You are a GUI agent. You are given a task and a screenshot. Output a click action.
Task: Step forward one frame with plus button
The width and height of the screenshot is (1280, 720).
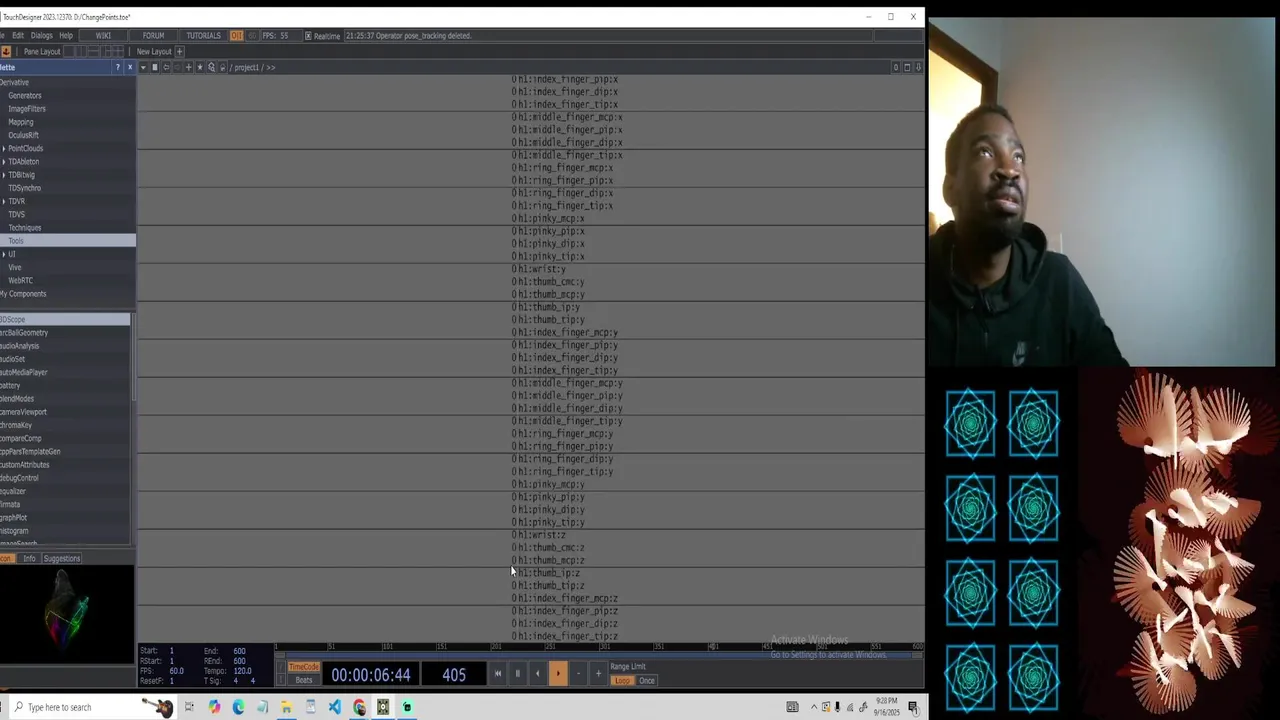pyautogui.click(x=598, y=674)
